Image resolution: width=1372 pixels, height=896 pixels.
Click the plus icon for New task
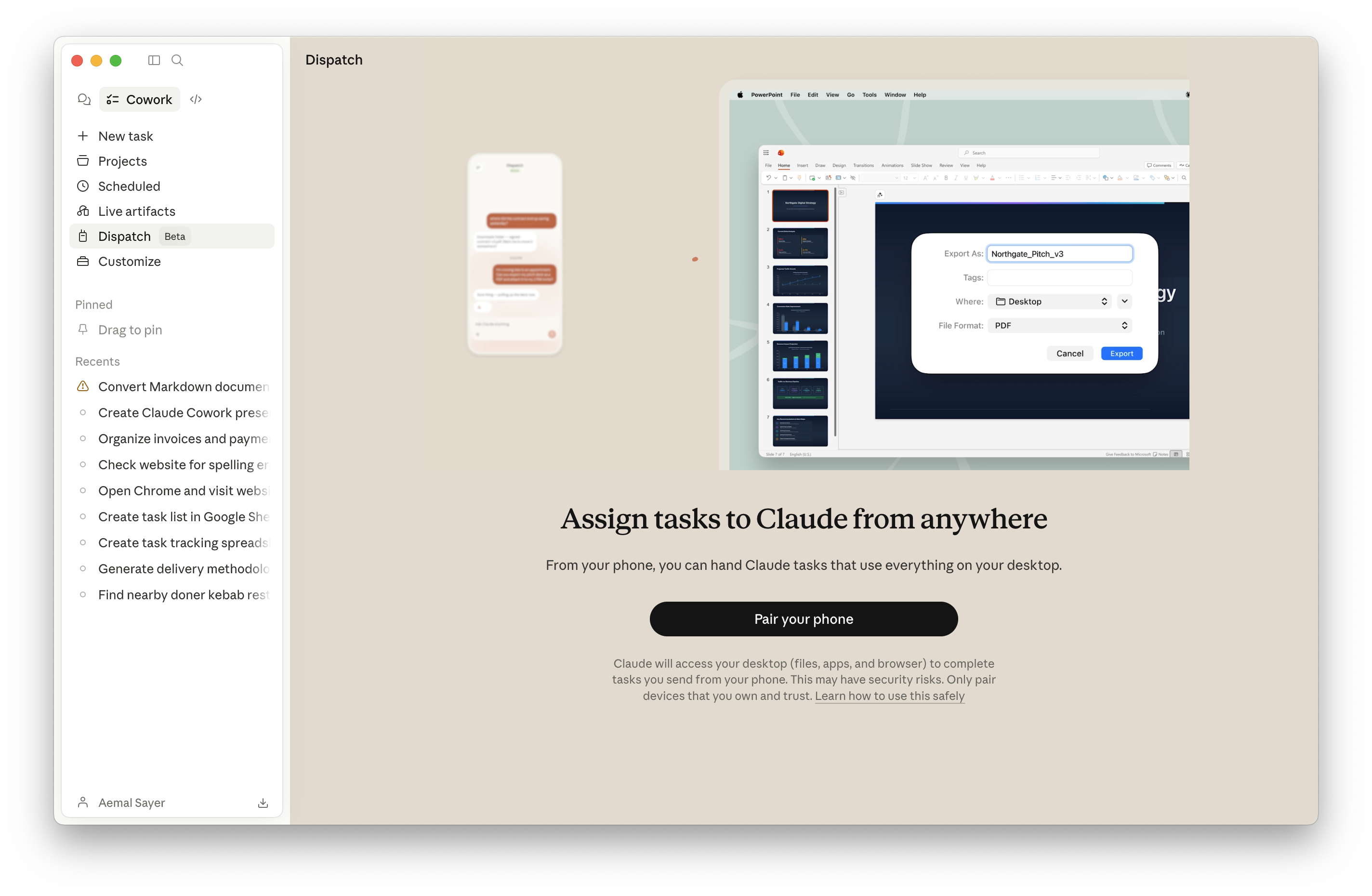pos(83,136)
